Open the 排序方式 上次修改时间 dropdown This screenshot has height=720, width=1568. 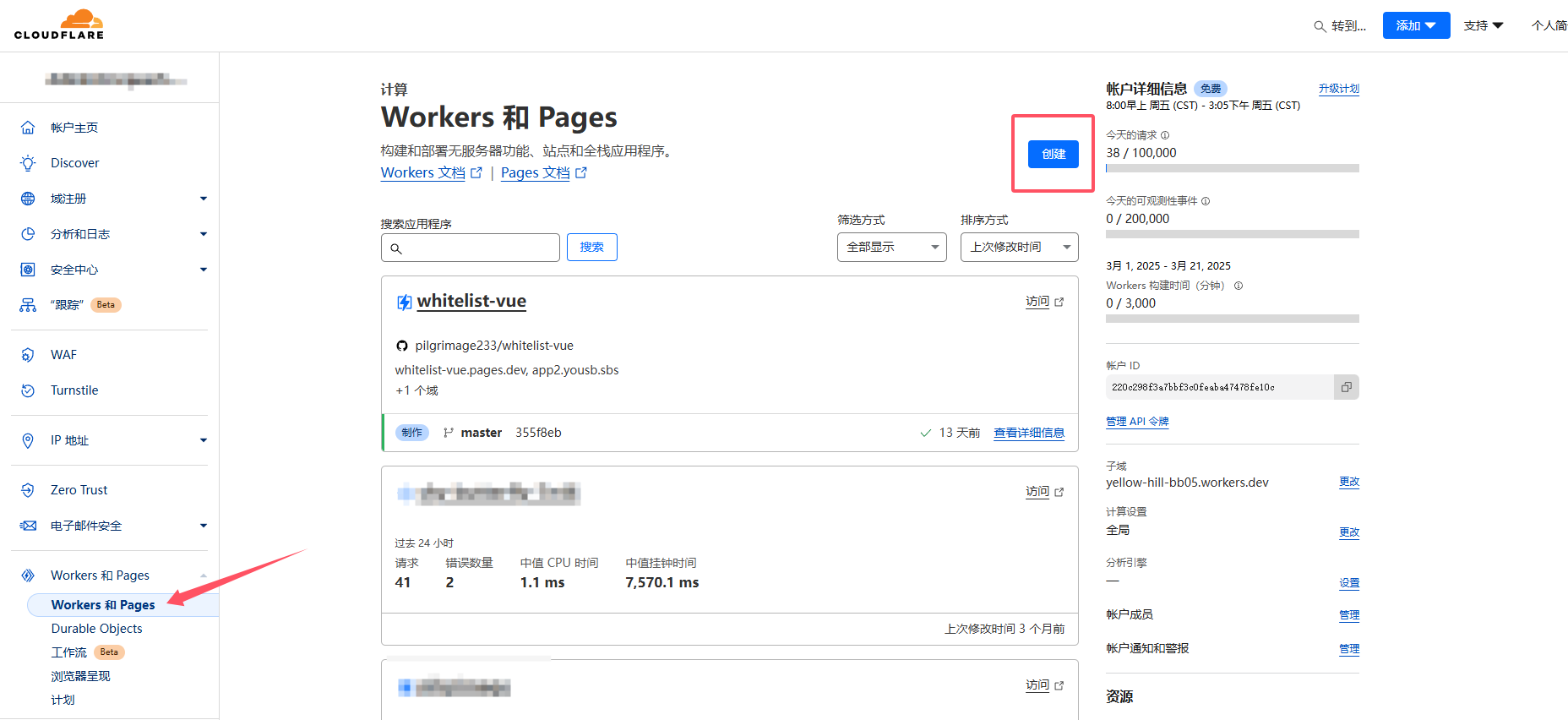(1020, 247)
